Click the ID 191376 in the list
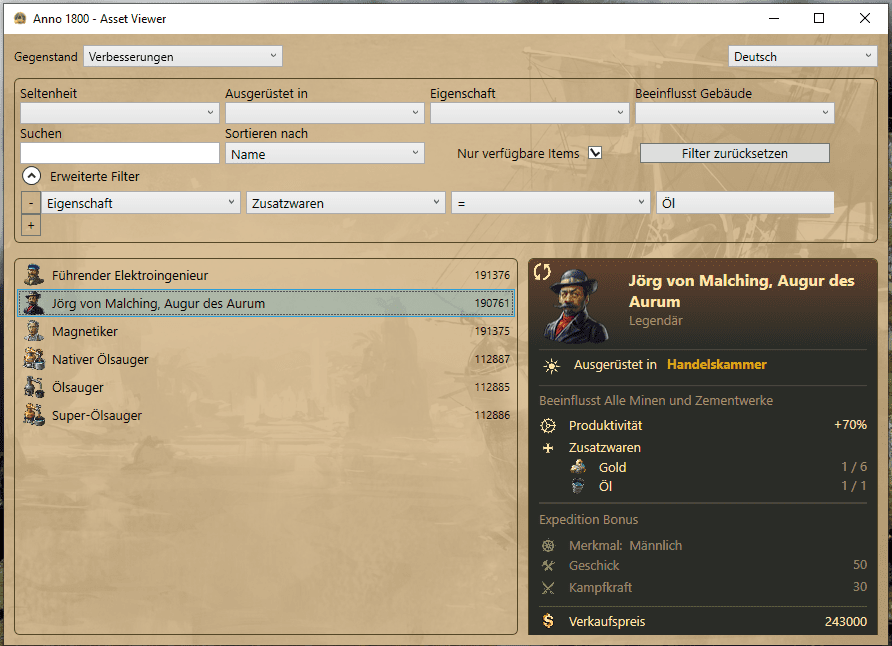892x646 pixels. 492,275
